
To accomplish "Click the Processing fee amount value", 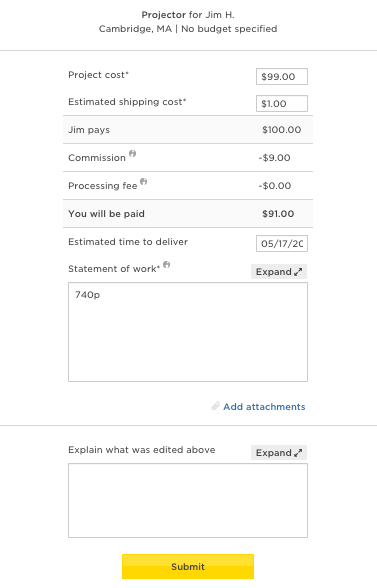I will click(x=275, y=186).
